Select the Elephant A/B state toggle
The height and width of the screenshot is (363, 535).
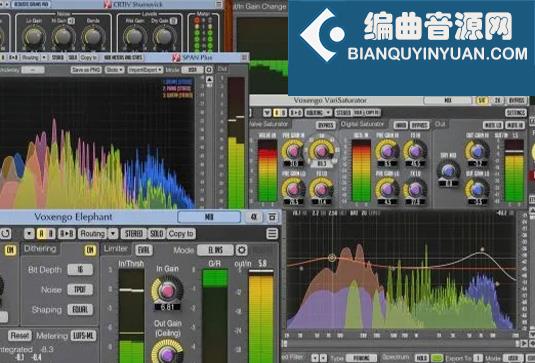point(46,234)
